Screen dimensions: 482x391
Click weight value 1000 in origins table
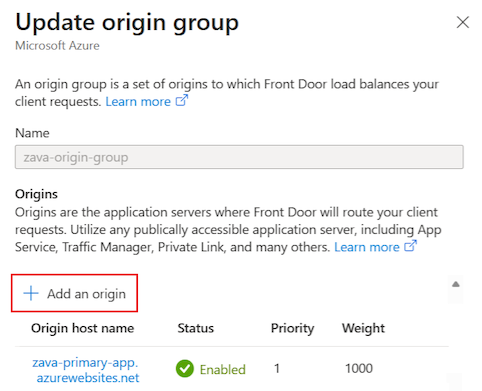[x=359, y=369]
